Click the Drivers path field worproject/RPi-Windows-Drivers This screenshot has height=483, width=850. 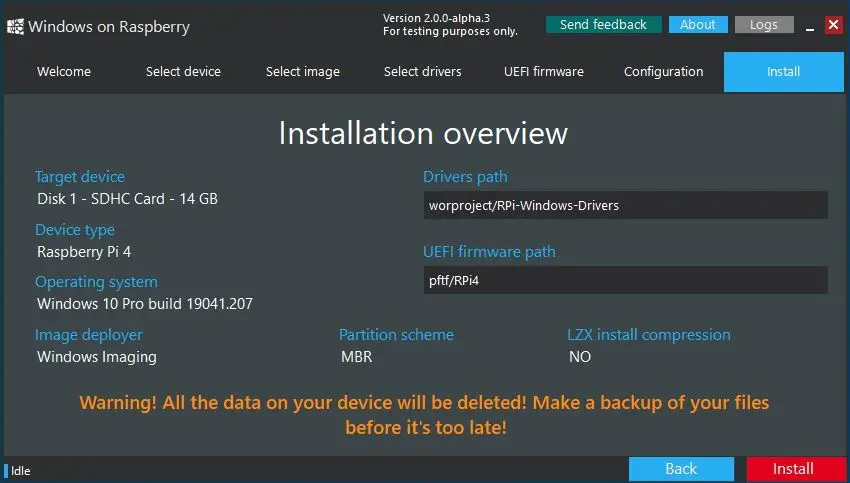[x=626, y=205]
